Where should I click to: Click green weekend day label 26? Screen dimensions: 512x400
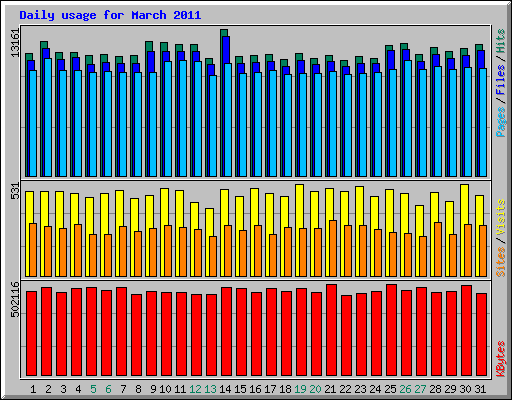[x=405, y=389]
